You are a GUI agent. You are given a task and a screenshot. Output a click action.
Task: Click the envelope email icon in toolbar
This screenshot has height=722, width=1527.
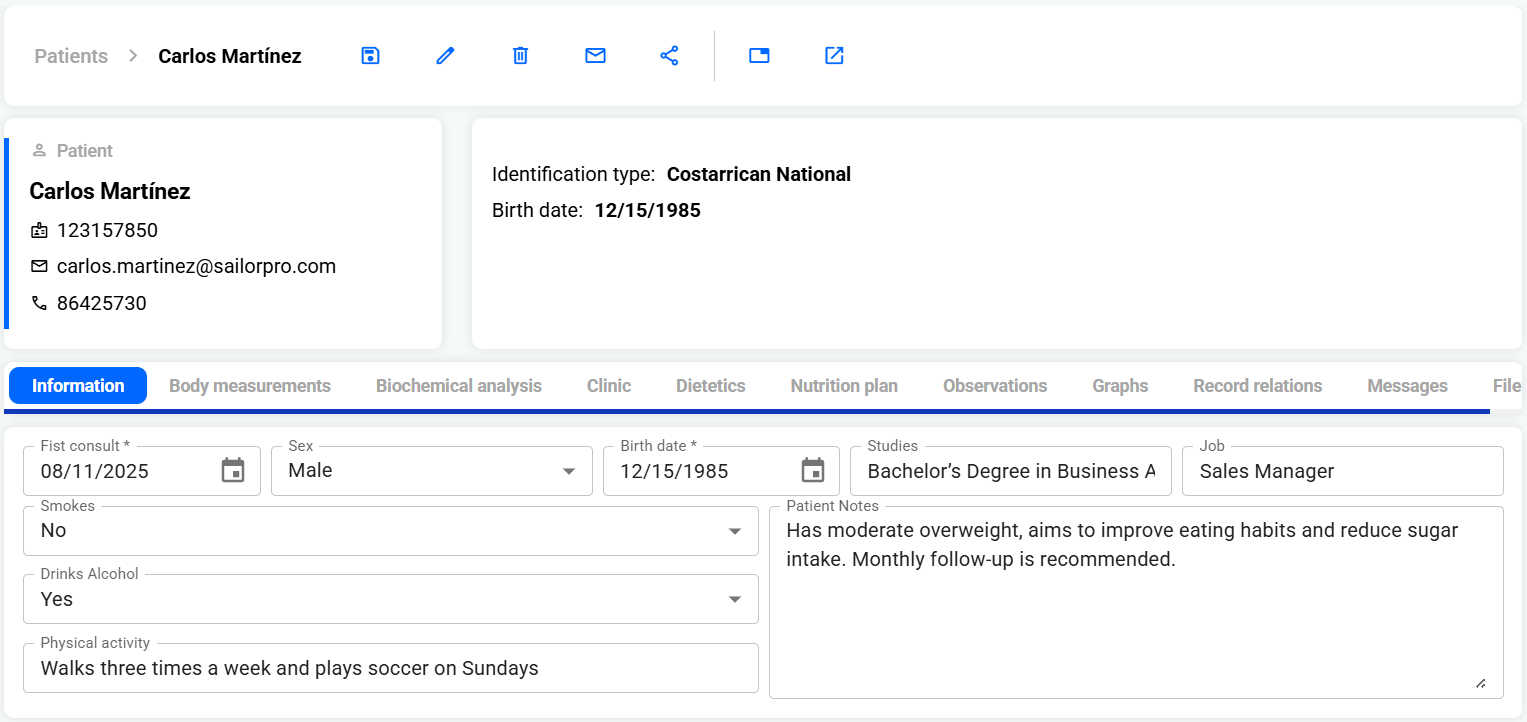click(595, 56)
